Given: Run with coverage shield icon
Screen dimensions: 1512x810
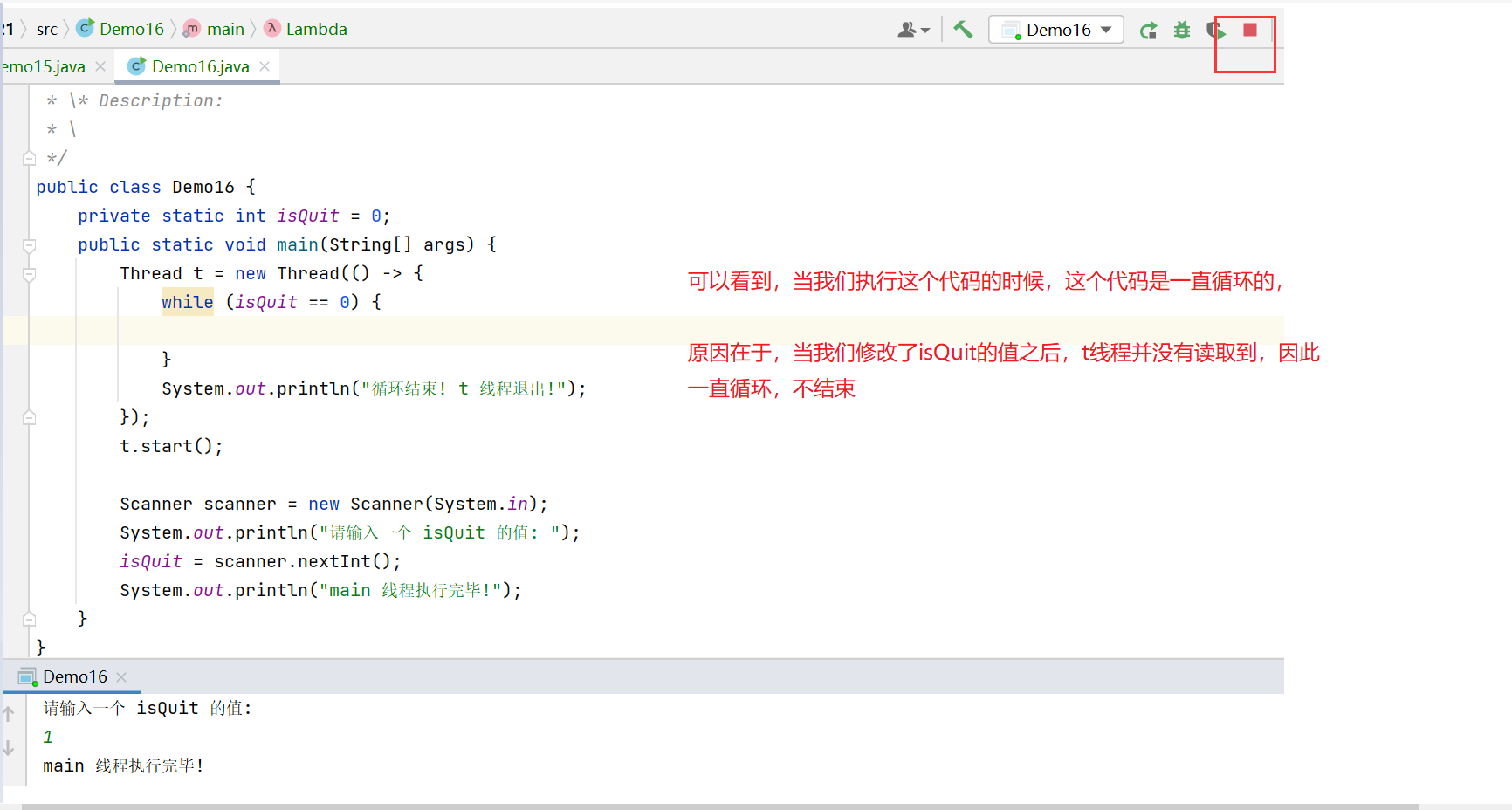Looking at the screenshot, I should (x=1216, y=31).
